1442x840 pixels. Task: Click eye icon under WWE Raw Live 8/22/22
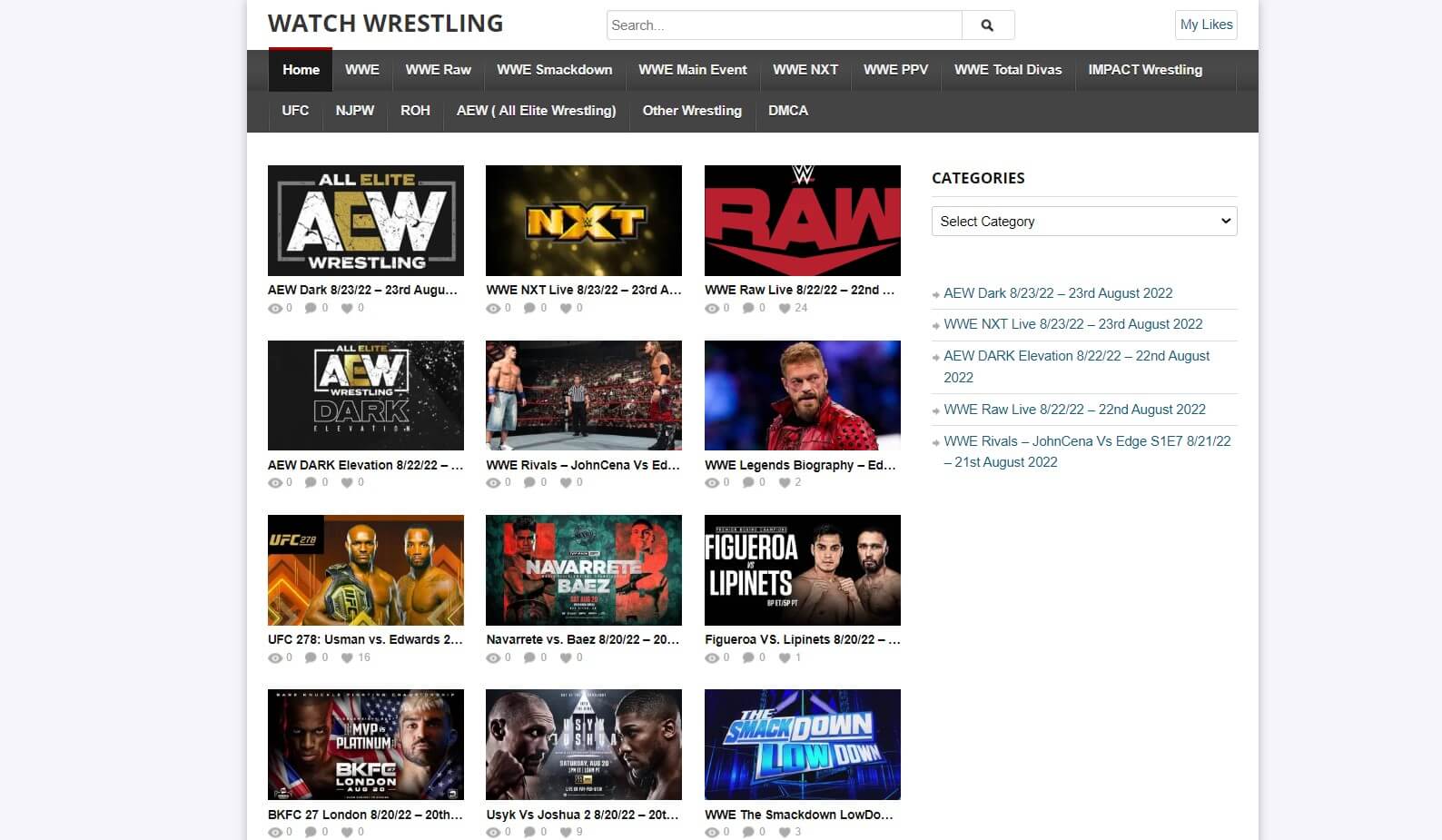coord(712,309)
